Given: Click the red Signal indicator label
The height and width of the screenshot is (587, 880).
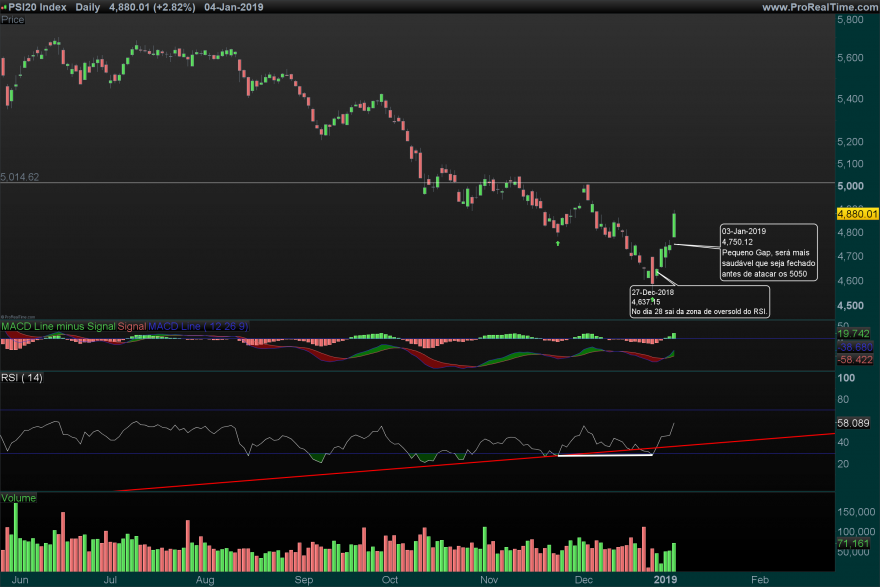Looking at the screenshot, I should pos(132,326).
